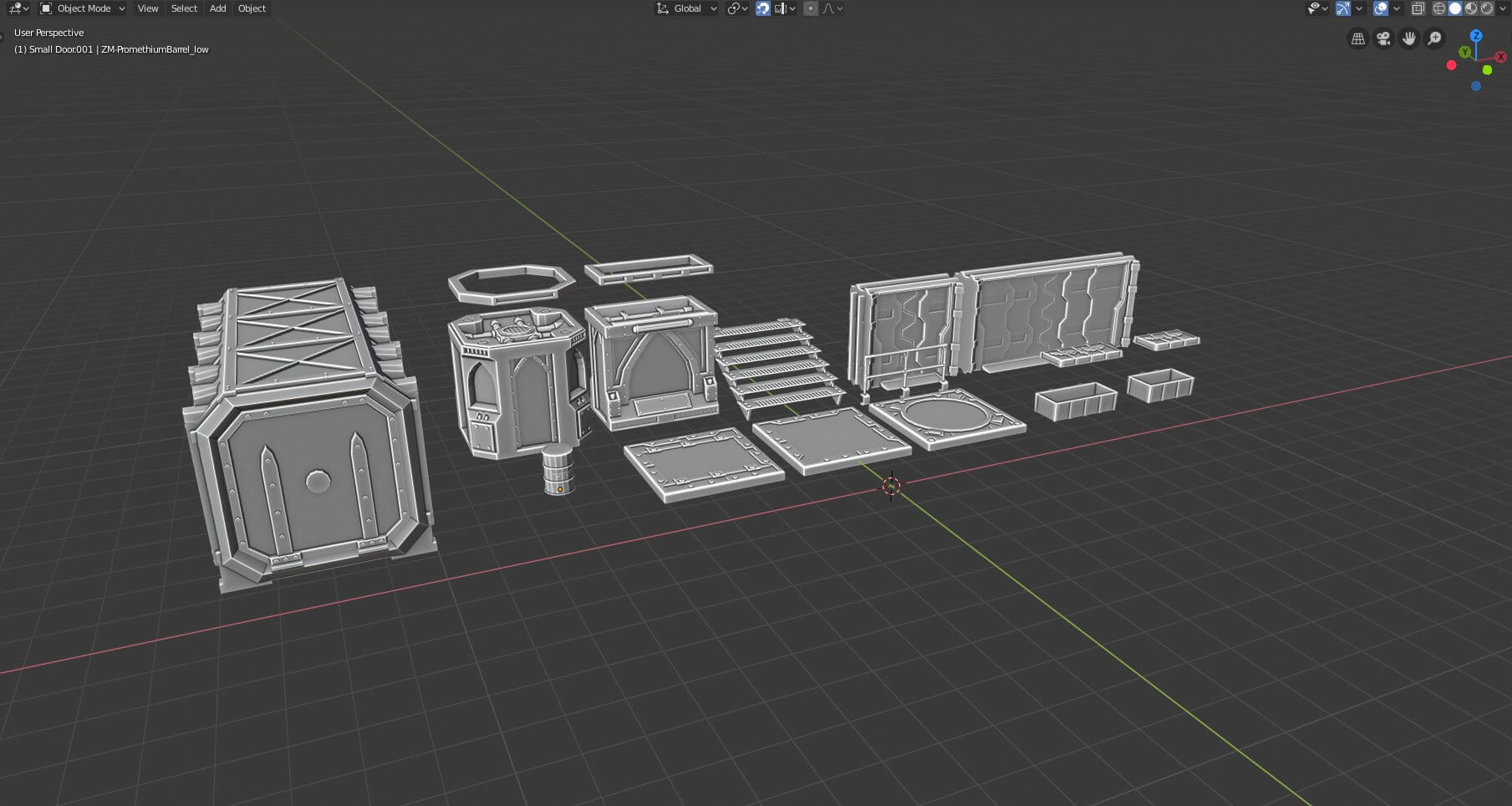The image size is (1512, 806).
Task: Switch to wireframe shading
Action: point(1439,8)
